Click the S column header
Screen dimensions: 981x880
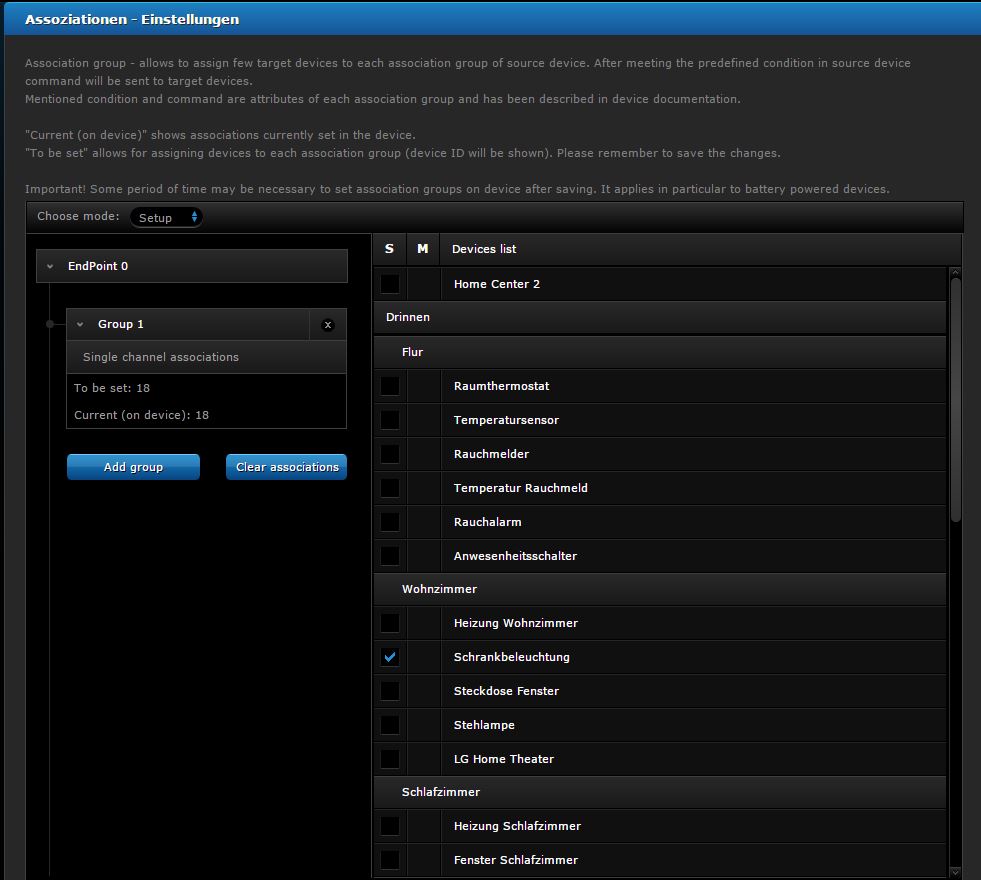tap(389, 249)
